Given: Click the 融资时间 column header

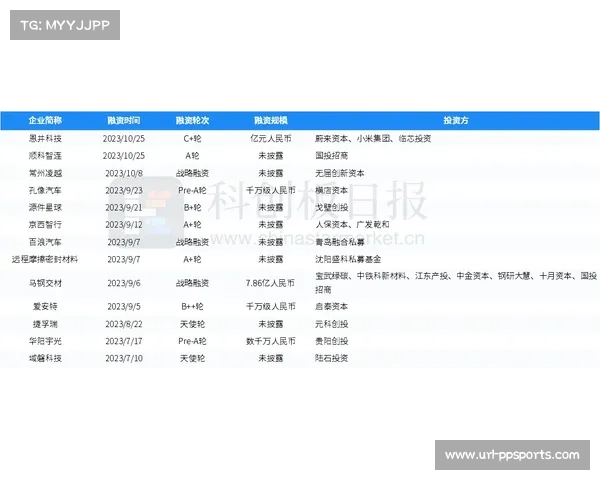Looking at the screenshot, I should (x=123, y=120).
